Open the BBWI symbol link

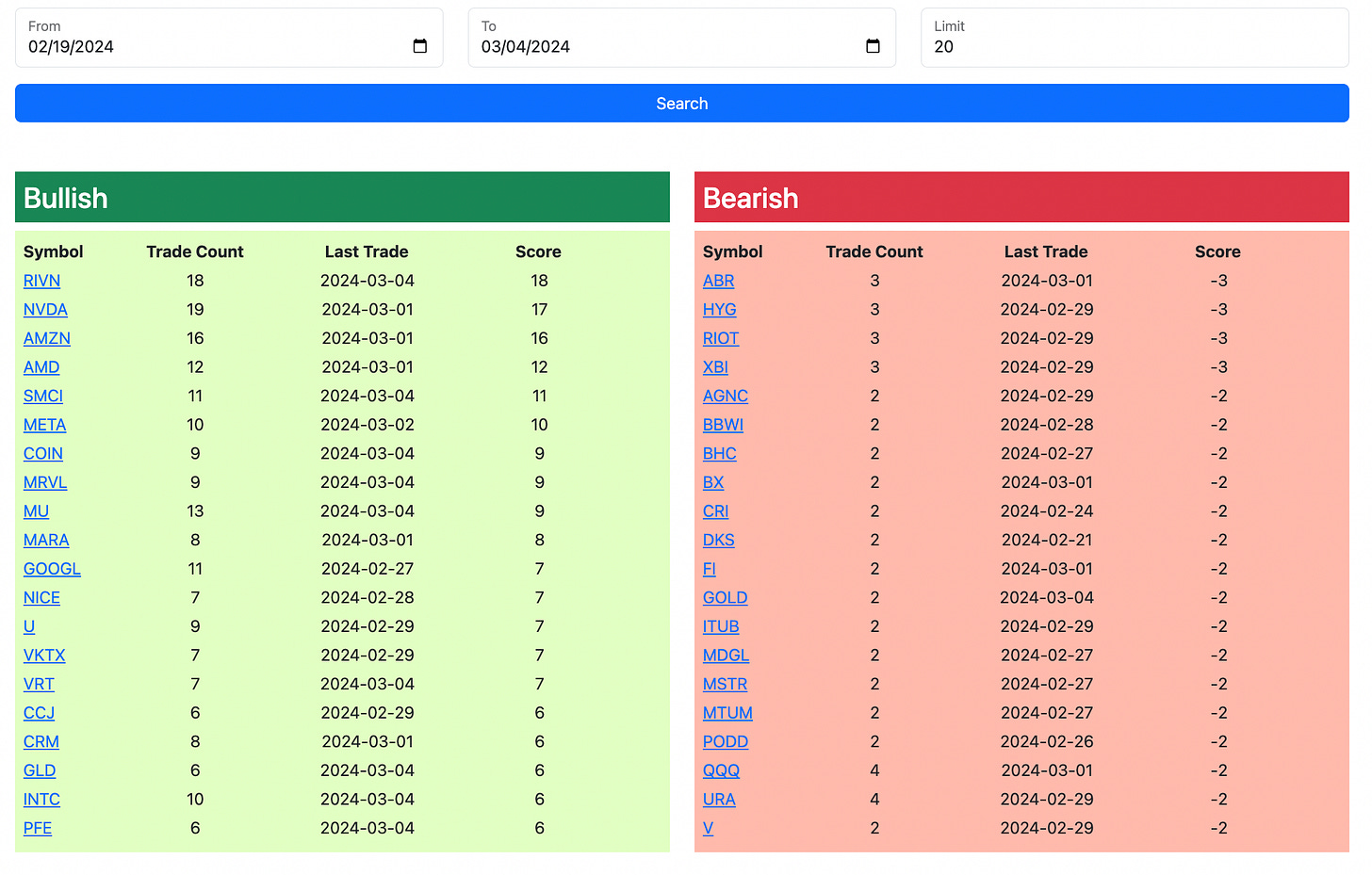coord(723,425)
